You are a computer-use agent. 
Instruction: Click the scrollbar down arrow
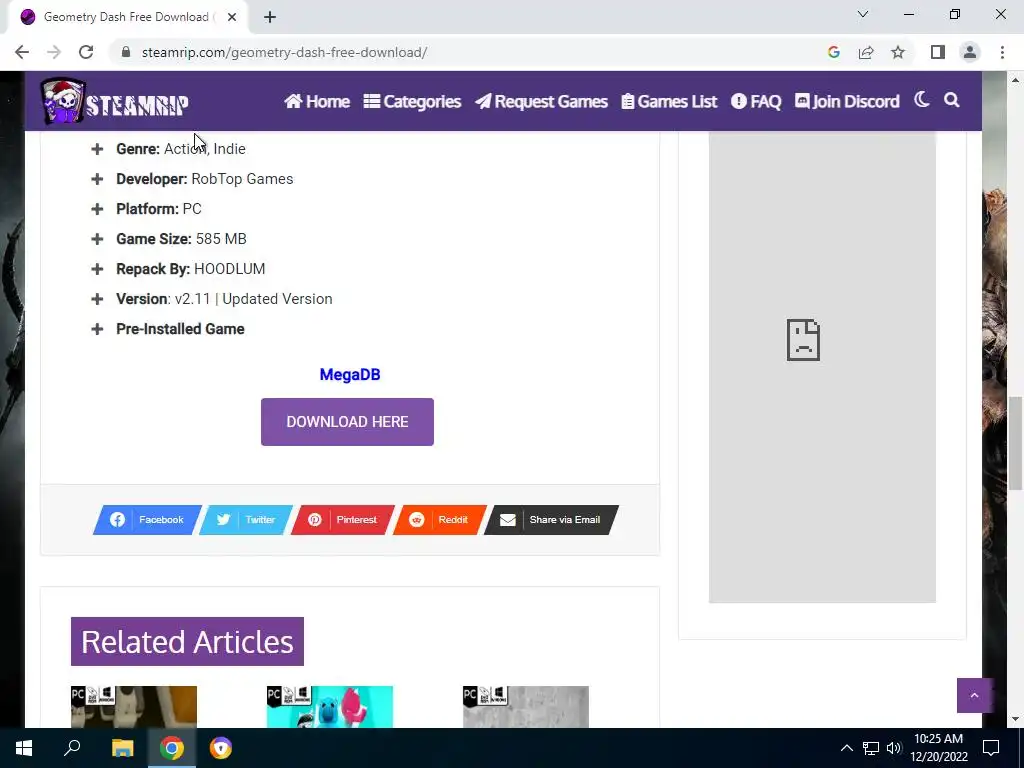point(1015,720)
